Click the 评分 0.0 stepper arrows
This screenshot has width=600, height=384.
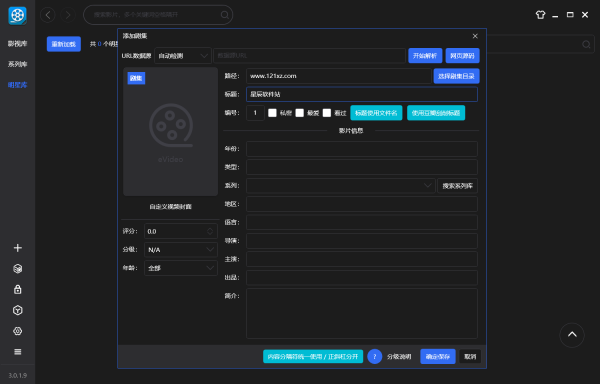click(x=210, y=231)
